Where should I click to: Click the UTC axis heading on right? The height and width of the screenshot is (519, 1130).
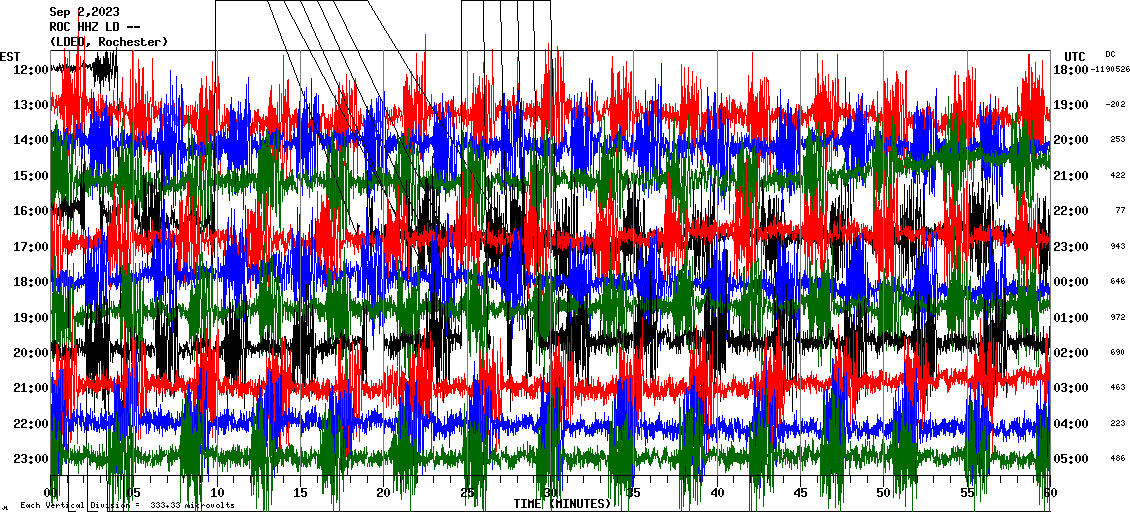pos(1074,56)
